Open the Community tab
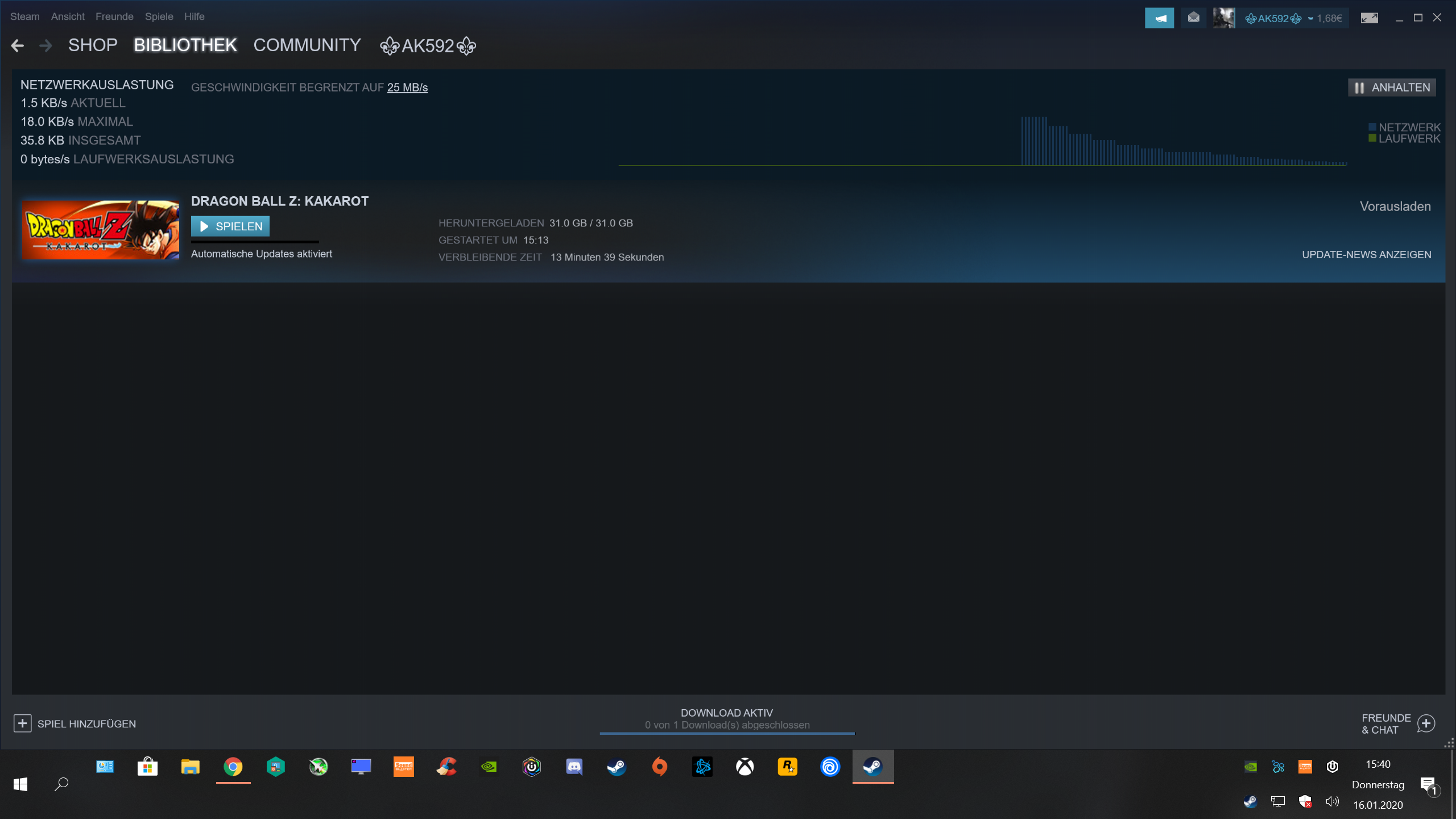This screenshot has width=1456, height=819. click(x=307, y=45)
